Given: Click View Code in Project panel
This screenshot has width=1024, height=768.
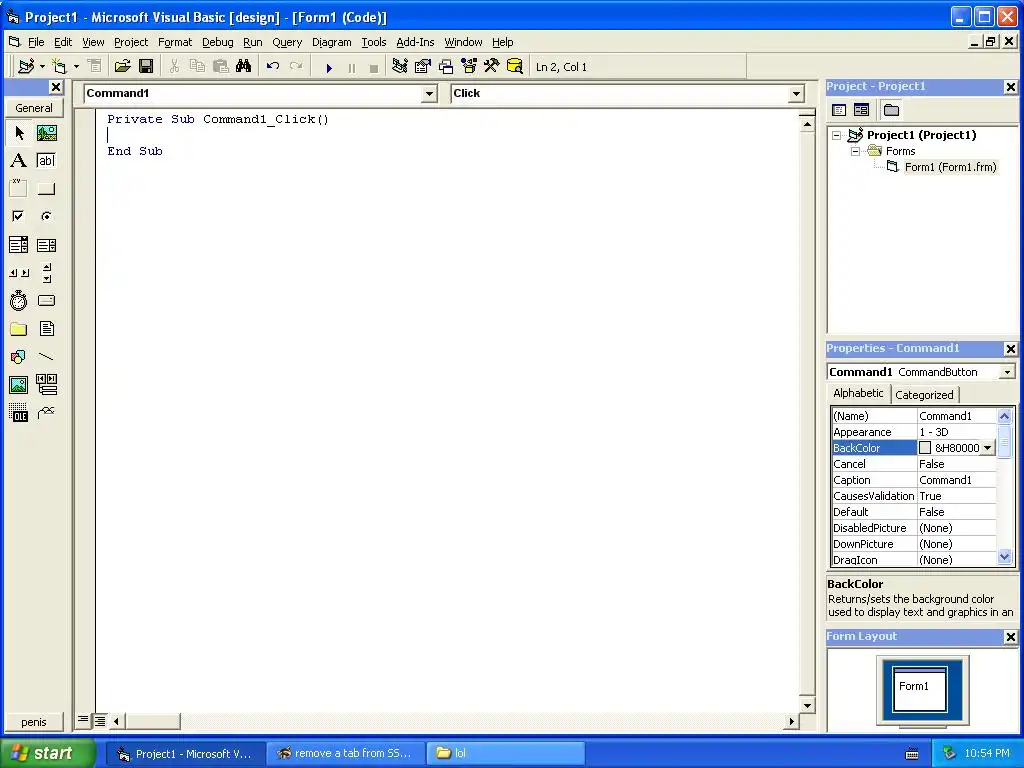Looking at the screenshot, I should [x=839, y=110].
